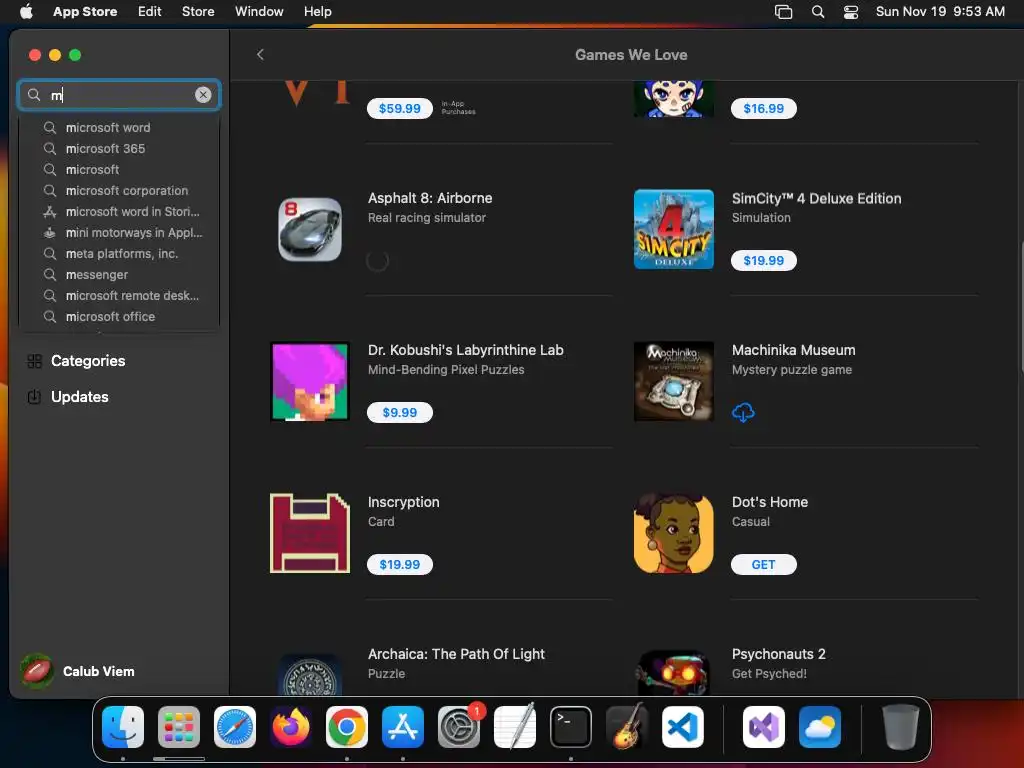Choose 'microsoft office' suggestion
This screenshot has width=1024, height=768.
click(x=119, y=316)
